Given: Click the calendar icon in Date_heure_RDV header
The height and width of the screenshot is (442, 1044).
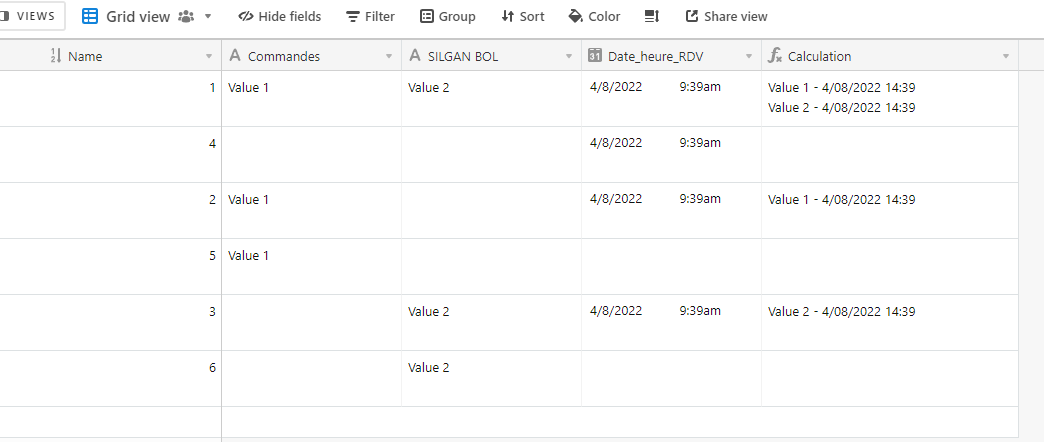Looking at the screenshot, I should (x=595, y=56).
